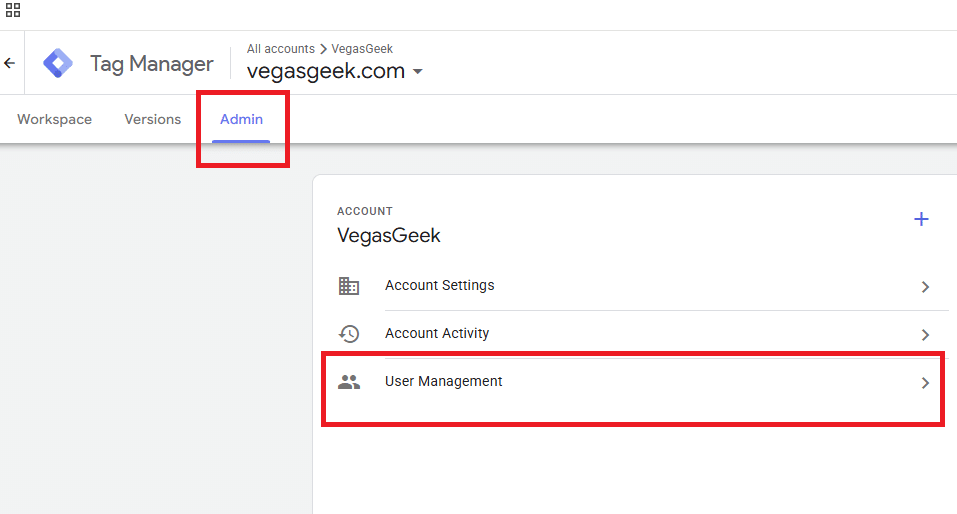Create a new account with plus icon

coord(921,219)
